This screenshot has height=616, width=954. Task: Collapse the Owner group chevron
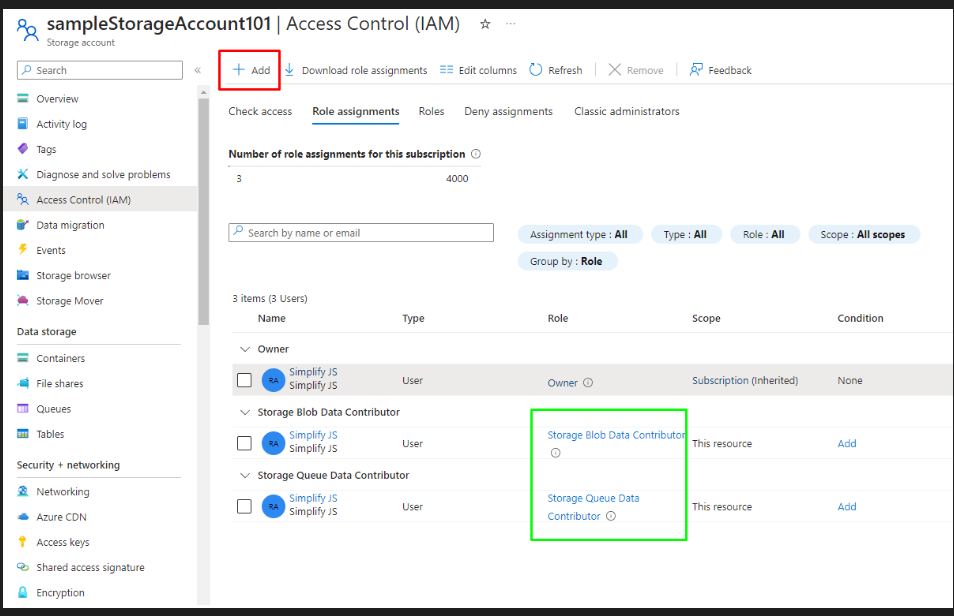click(x=245, y=349)
